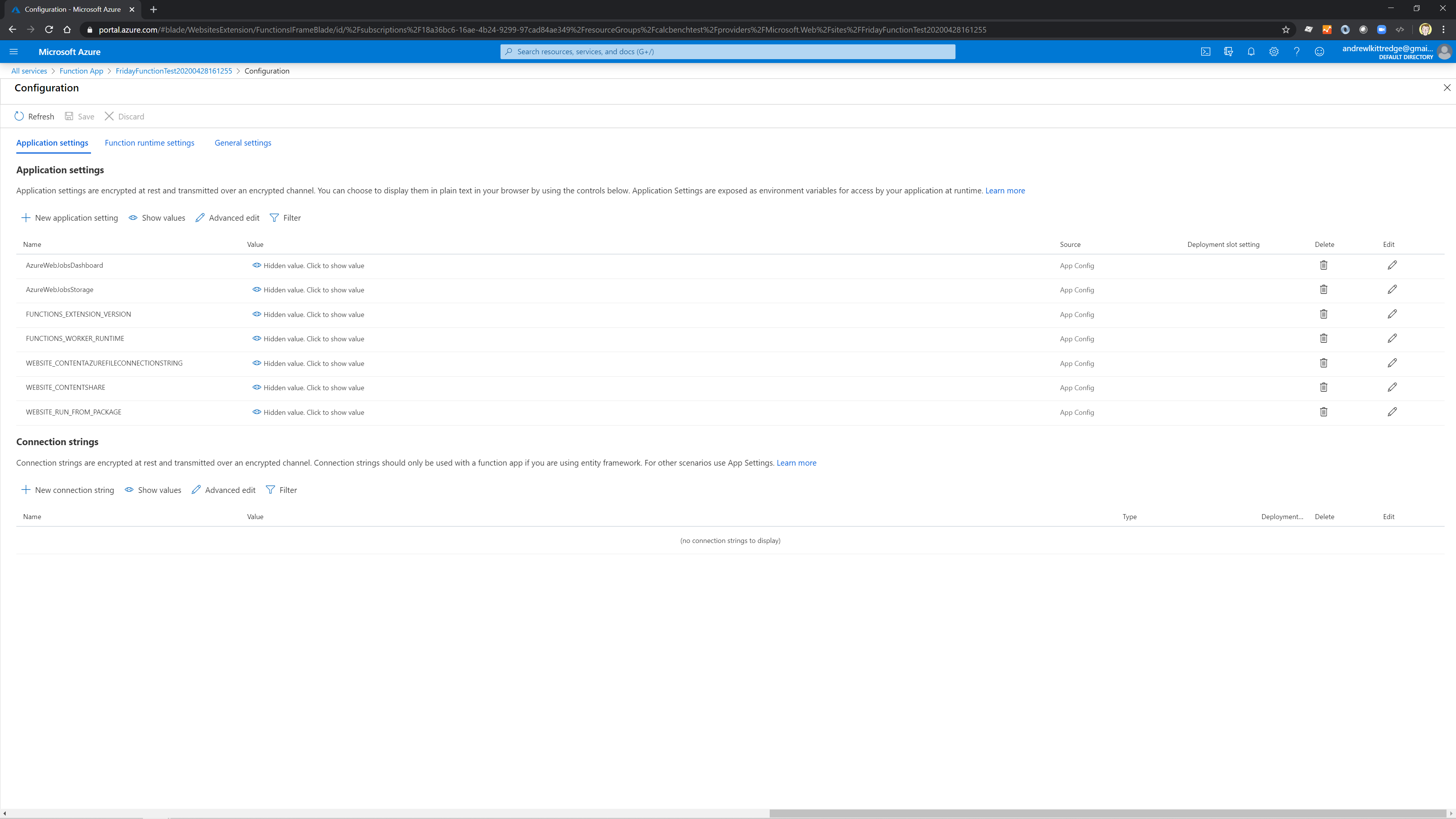
Task: Switch to the General settings tab
Action: [x=243, y=143]
